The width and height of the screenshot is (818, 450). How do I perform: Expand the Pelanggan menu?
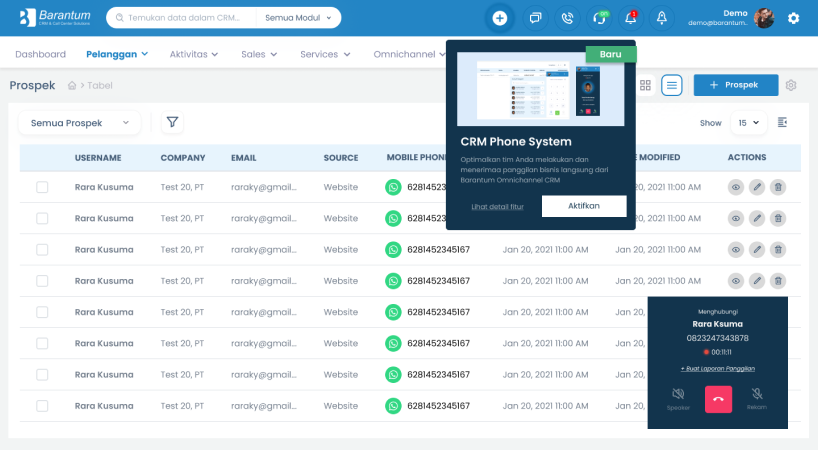[117, 54]
